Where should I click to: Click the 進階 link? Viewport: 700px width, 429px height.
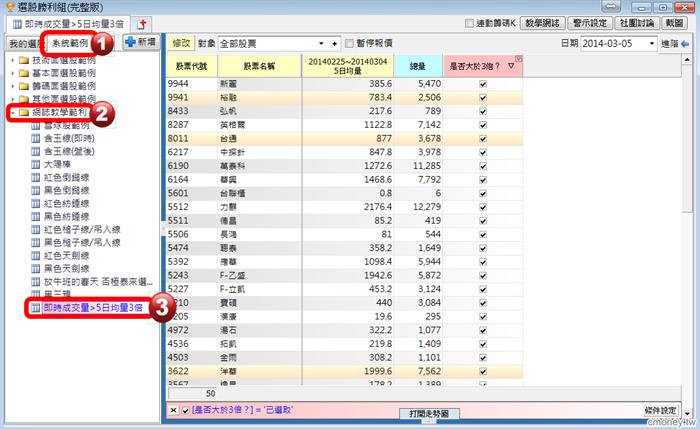point(670,44)
